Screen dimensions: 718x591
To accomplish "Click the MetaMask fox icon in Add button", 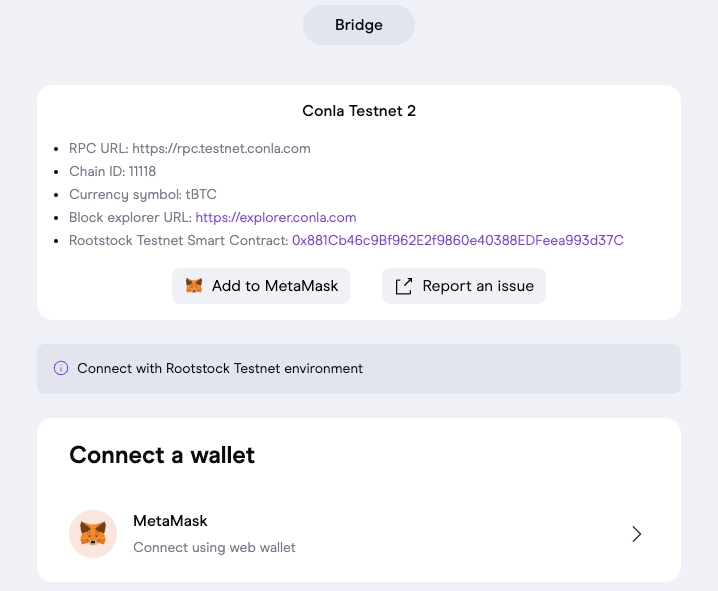I will point(194,286).
